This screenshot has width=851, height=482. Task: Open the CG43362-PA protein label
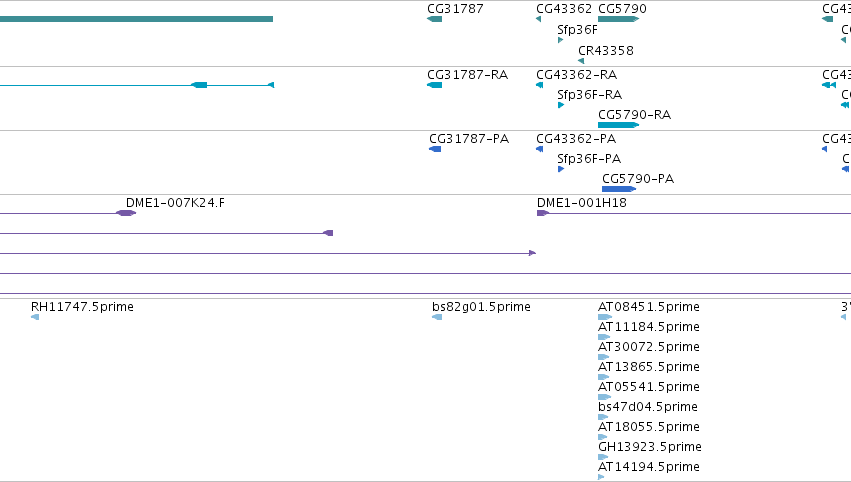click(576, 139)
